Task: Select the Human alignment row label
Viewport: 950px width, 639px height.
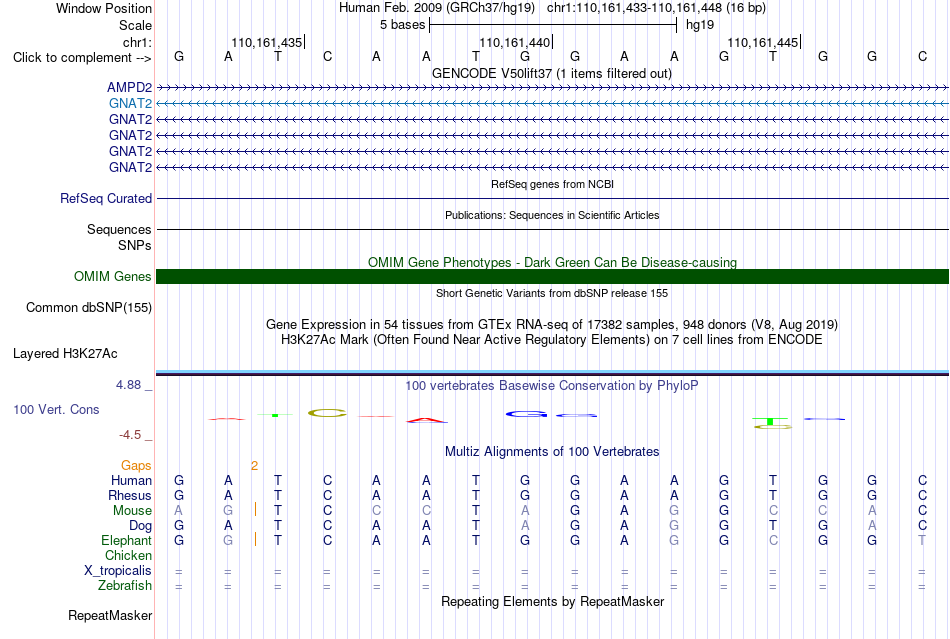Action: tap(131, 481)
